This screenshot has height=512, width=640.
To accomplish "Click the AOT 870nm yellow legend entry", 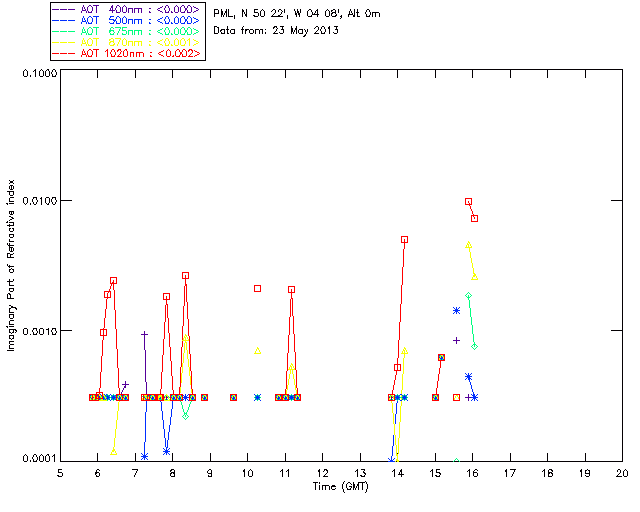I will pyautogui.click(x=127, y=42).
